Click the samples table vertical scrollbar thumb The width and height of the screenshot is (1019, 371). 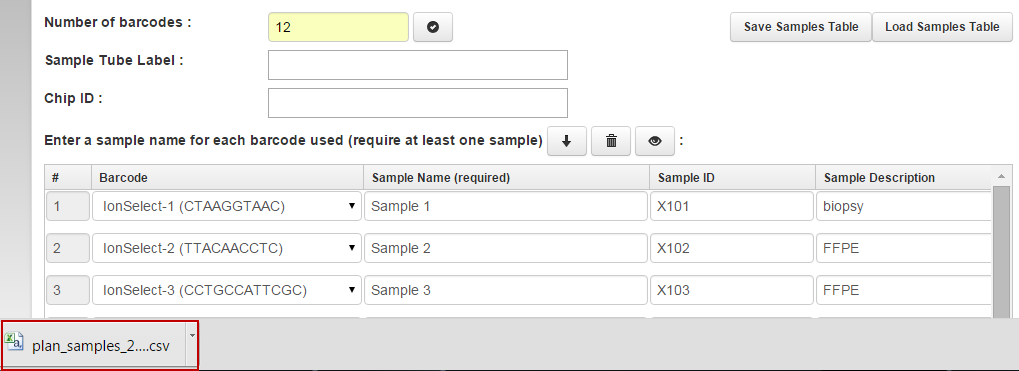click(x=999, y=252)
